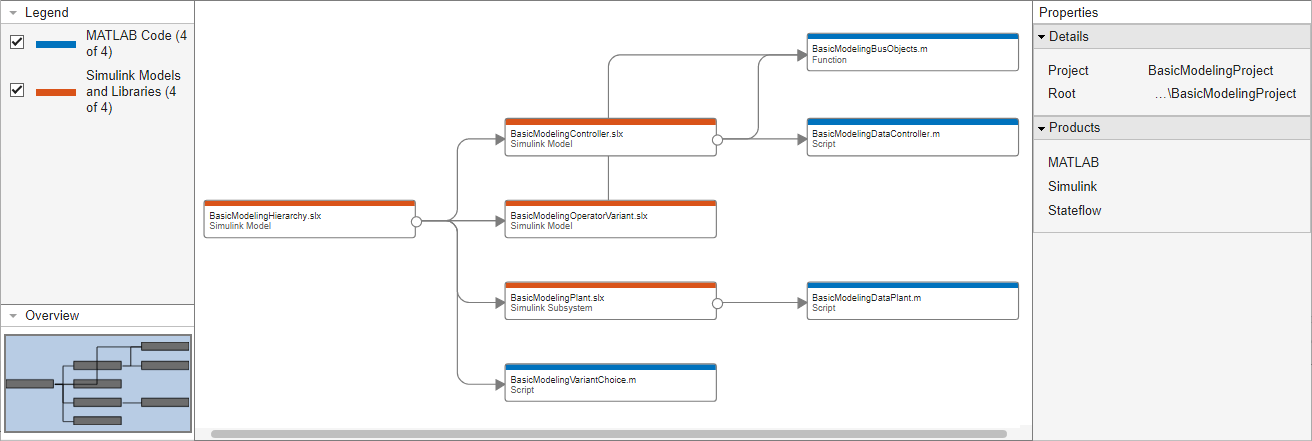Click the orange Simulink Models color swatch
1312x441 pixels.
click(56, 92)
